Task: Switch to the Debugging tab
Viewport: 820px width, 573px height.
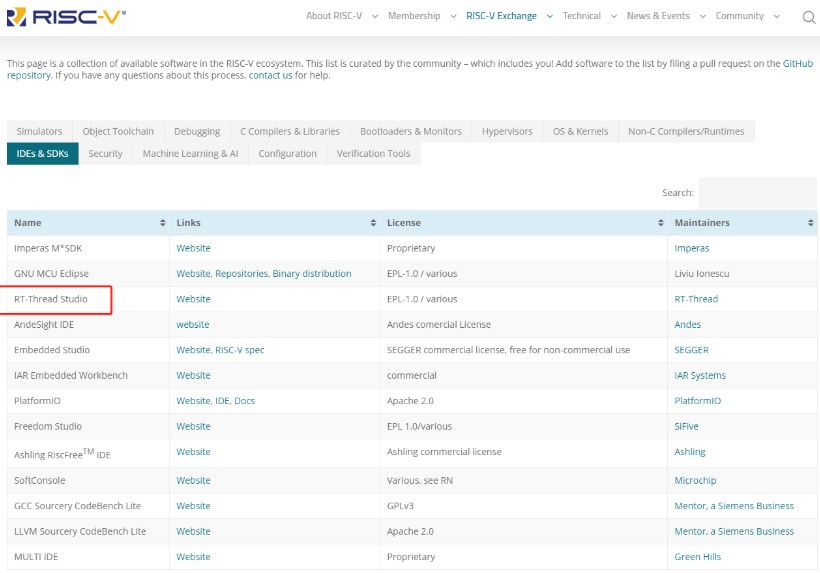Action: pos(197,131)
